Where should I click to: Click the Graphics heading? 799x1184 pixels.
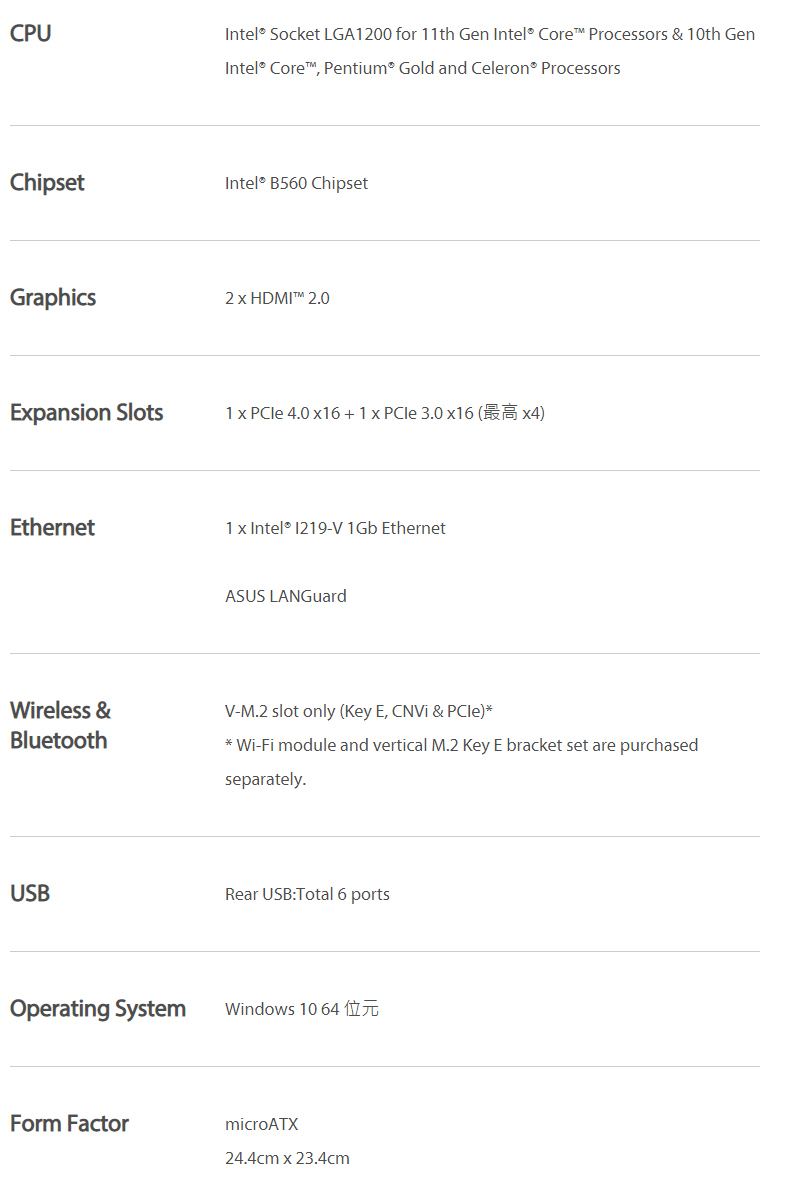53,298
